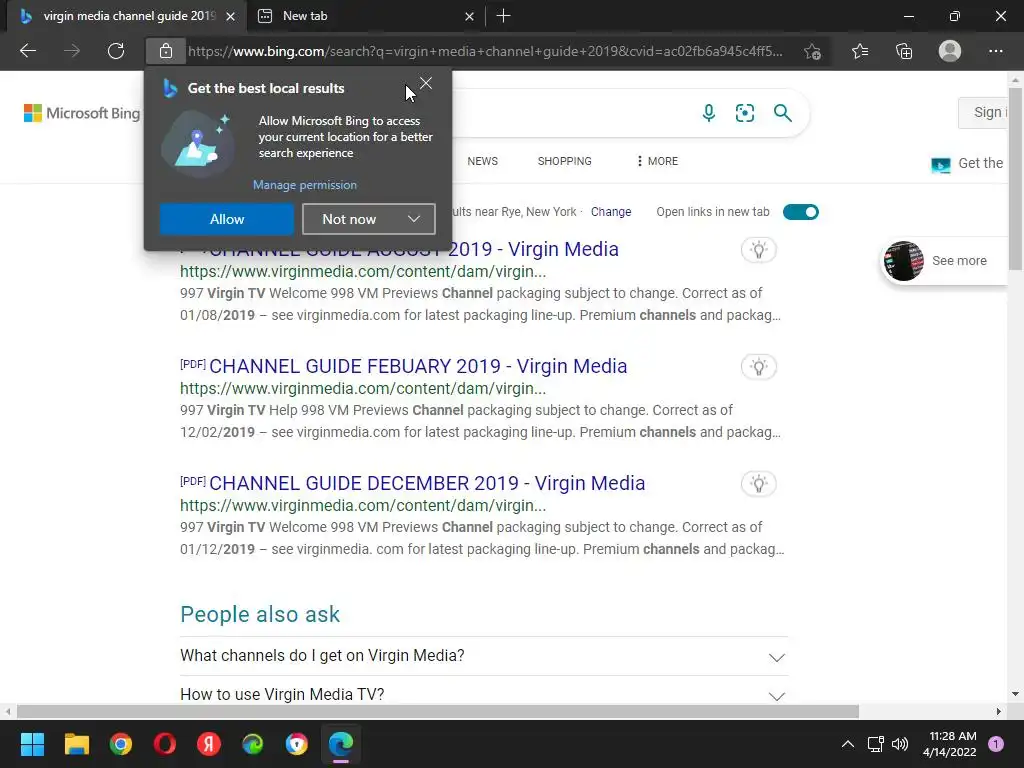Click lightbulb icon beside August 2019 result
This screenshot has width=1024, height=768.
click(x=758, y=249)
